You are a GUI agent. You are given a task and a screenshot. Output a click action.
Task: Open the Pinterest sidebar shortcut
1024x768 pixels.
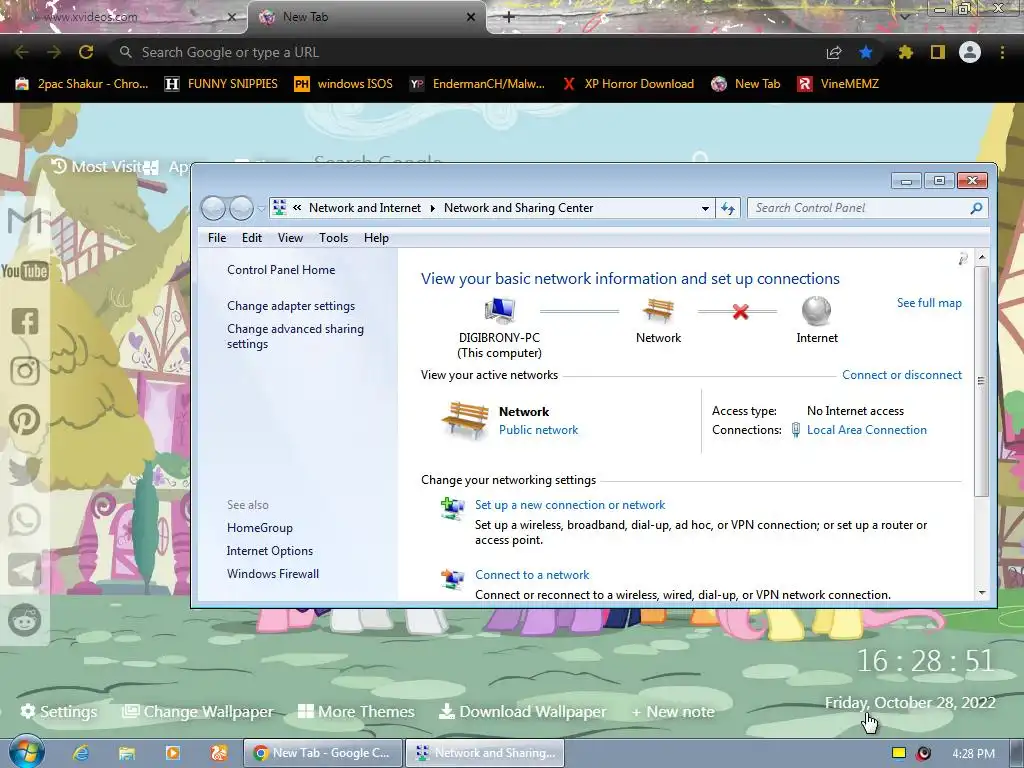pyautogui.click(x=25, y=421)
